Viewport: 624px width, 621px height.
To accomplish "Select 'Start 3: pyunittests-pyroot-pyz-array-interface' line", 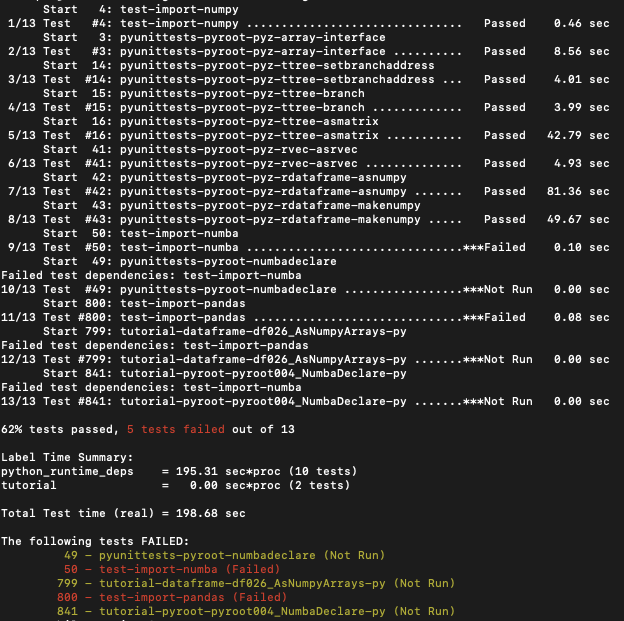I will [x=214, y=37].
